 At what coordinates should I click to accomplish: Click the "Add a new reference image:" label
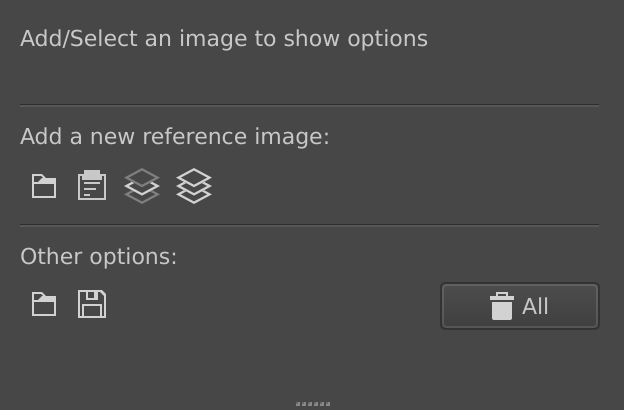pyautogui.click(x=175, y=137)
